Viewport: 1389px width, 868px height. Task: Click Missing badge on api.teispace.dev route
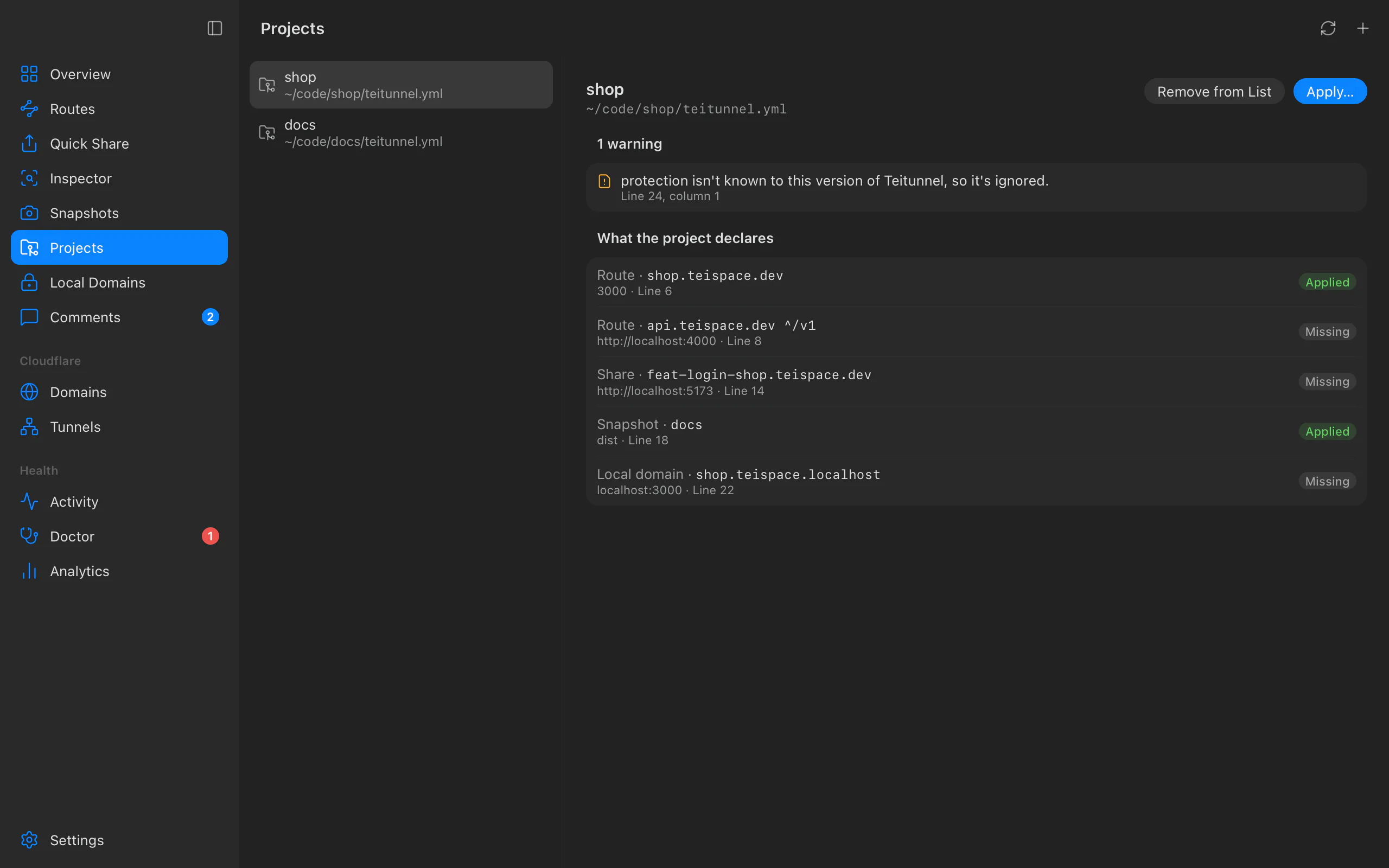1327,331
